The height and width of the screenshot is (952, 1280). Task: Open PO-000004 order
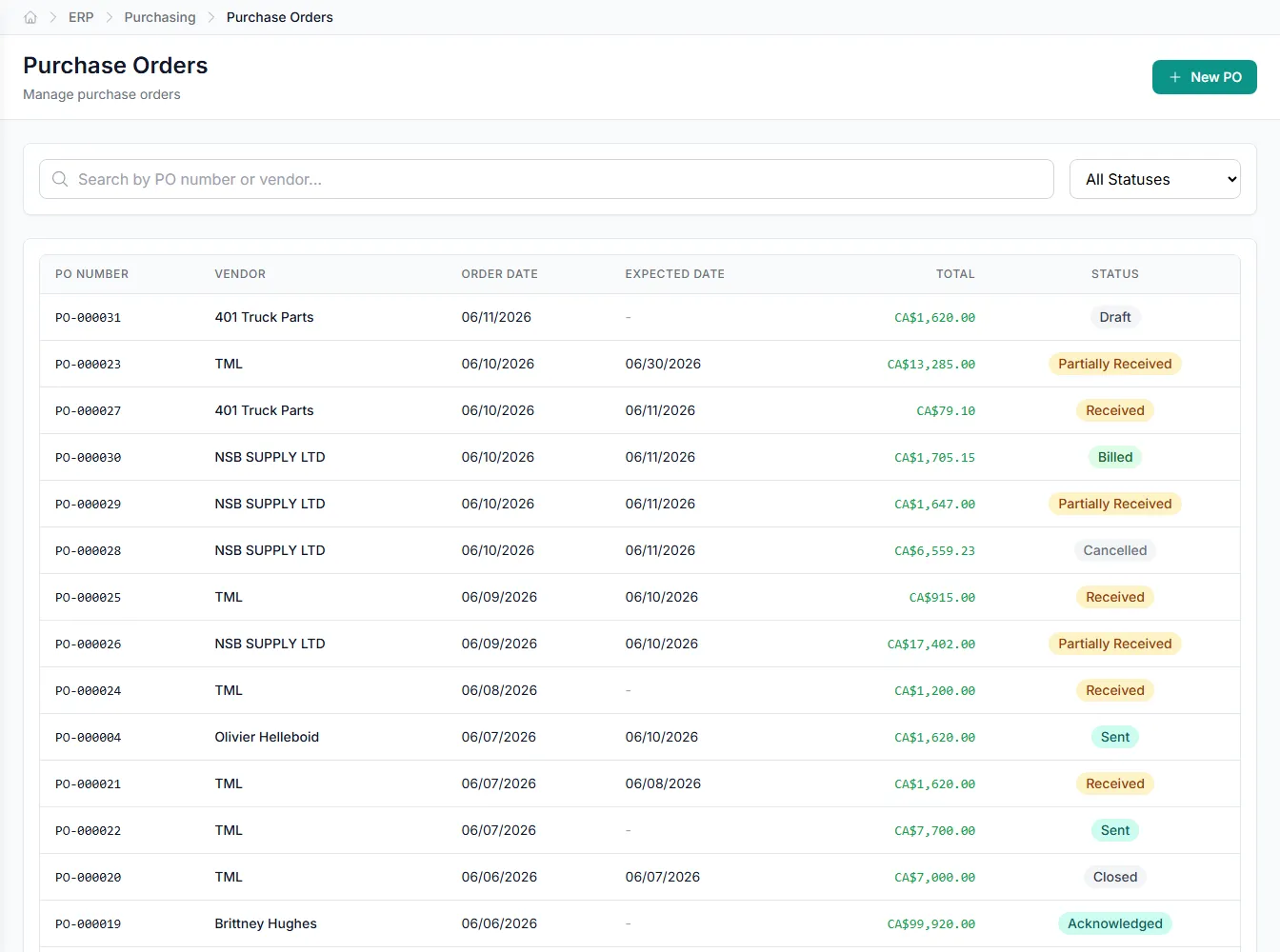pyautogui.click(x=640, y=737)
